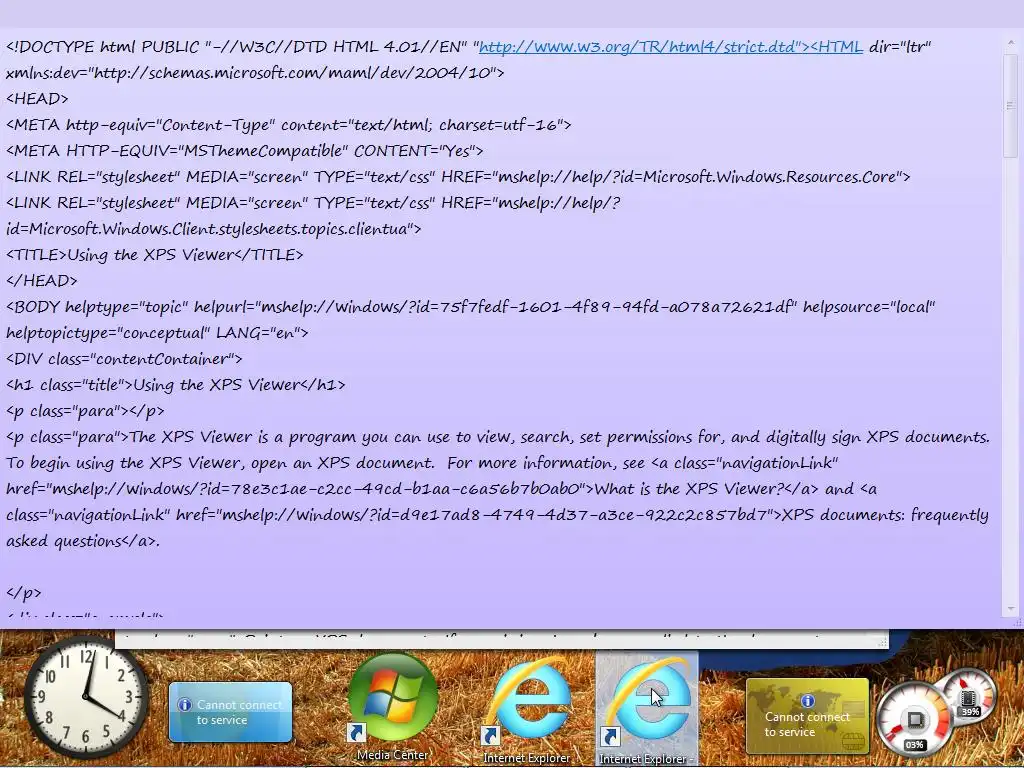Select the unhighlighted Internet Explorer desktop shortcut
1024x768 pixels.
(526, 709)
